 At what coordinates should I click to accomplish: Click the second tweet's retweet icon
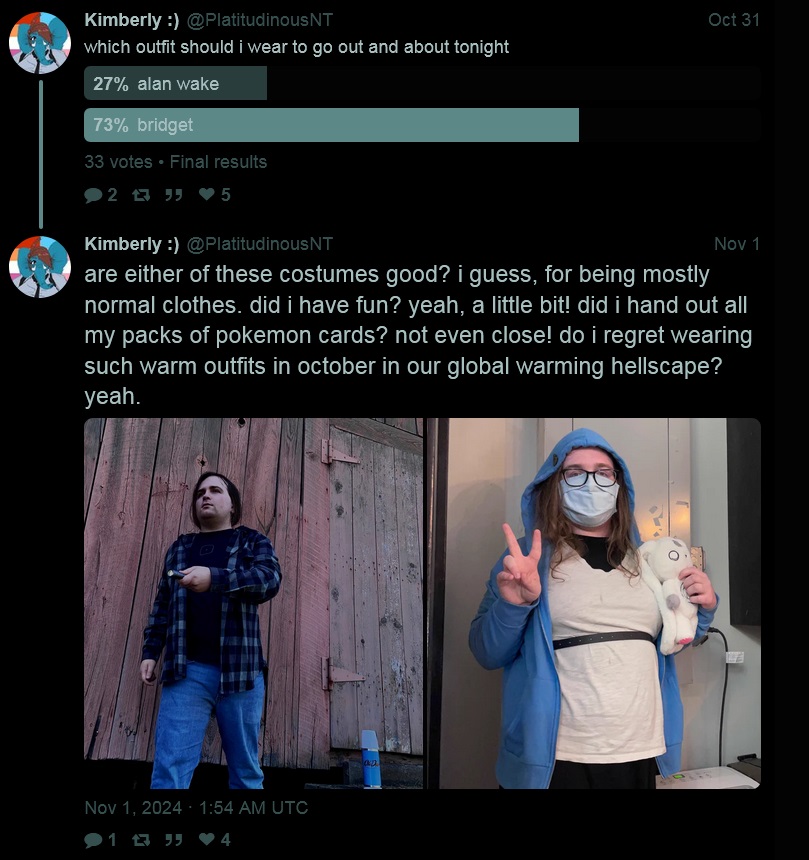tap(141, 840)
